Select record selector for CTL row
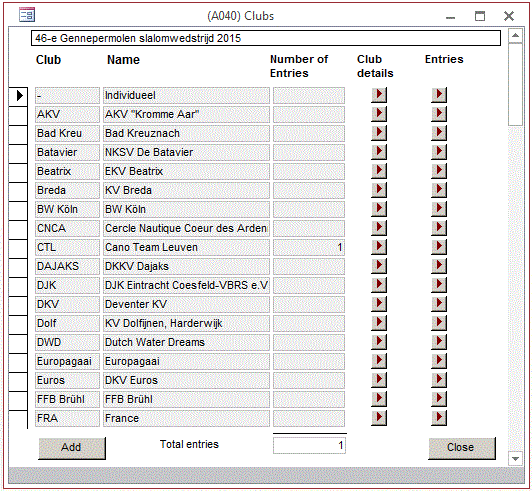 (18, 247)
